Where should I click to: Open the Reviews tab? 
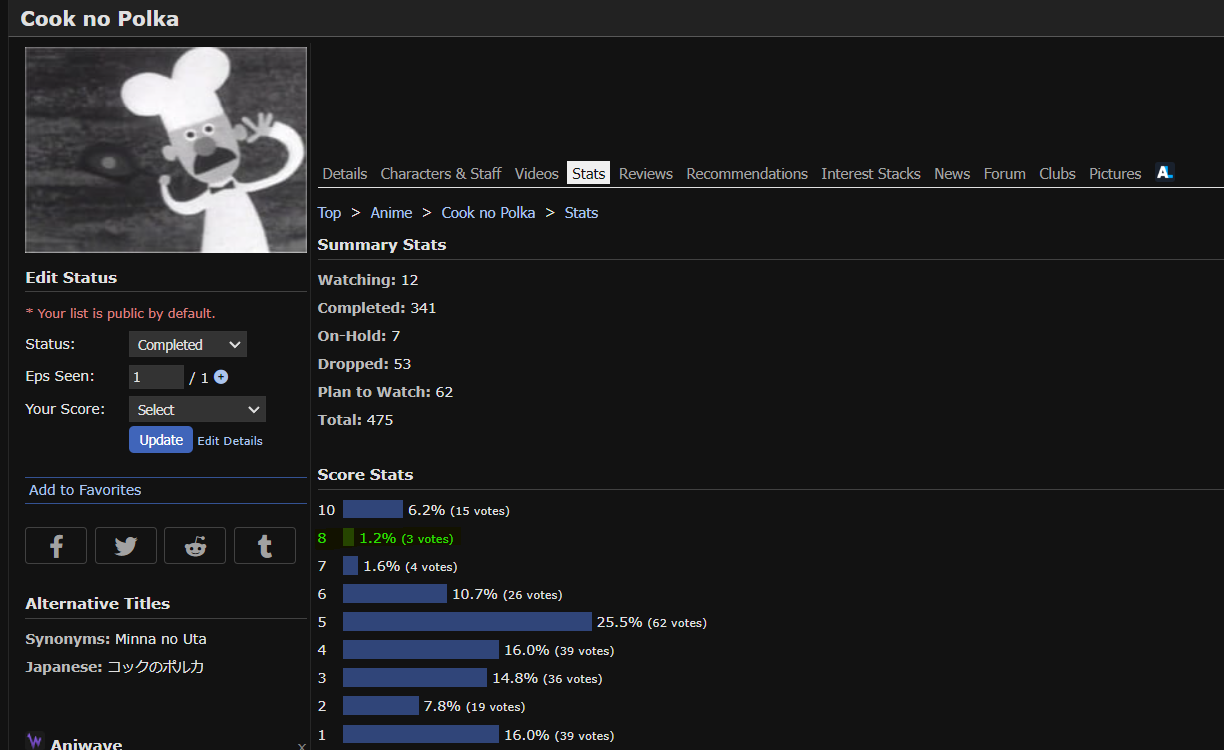(646, 173)
